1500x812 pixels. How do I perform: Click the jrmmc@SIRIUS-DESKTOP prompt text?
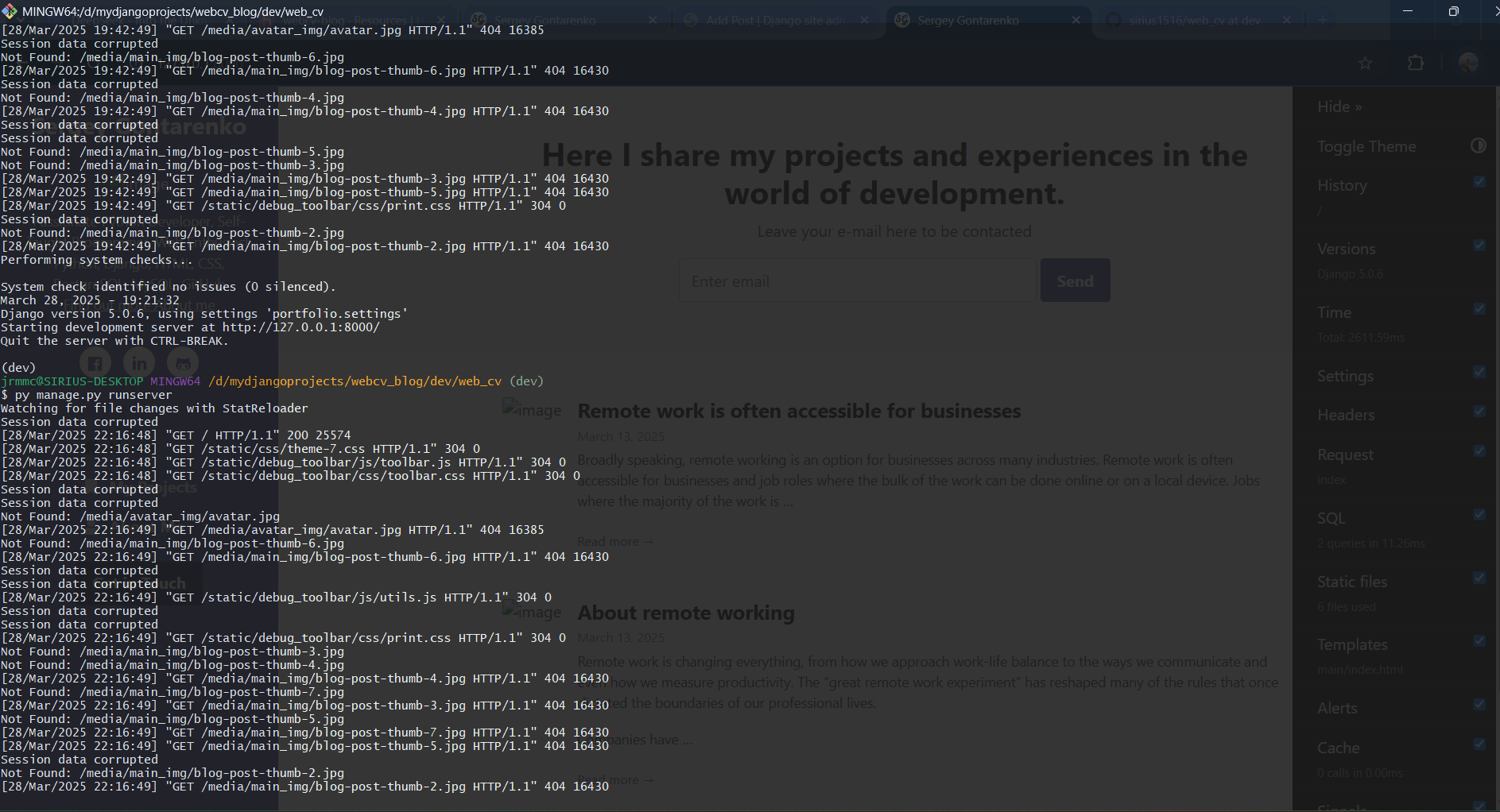tap(72, 381)
